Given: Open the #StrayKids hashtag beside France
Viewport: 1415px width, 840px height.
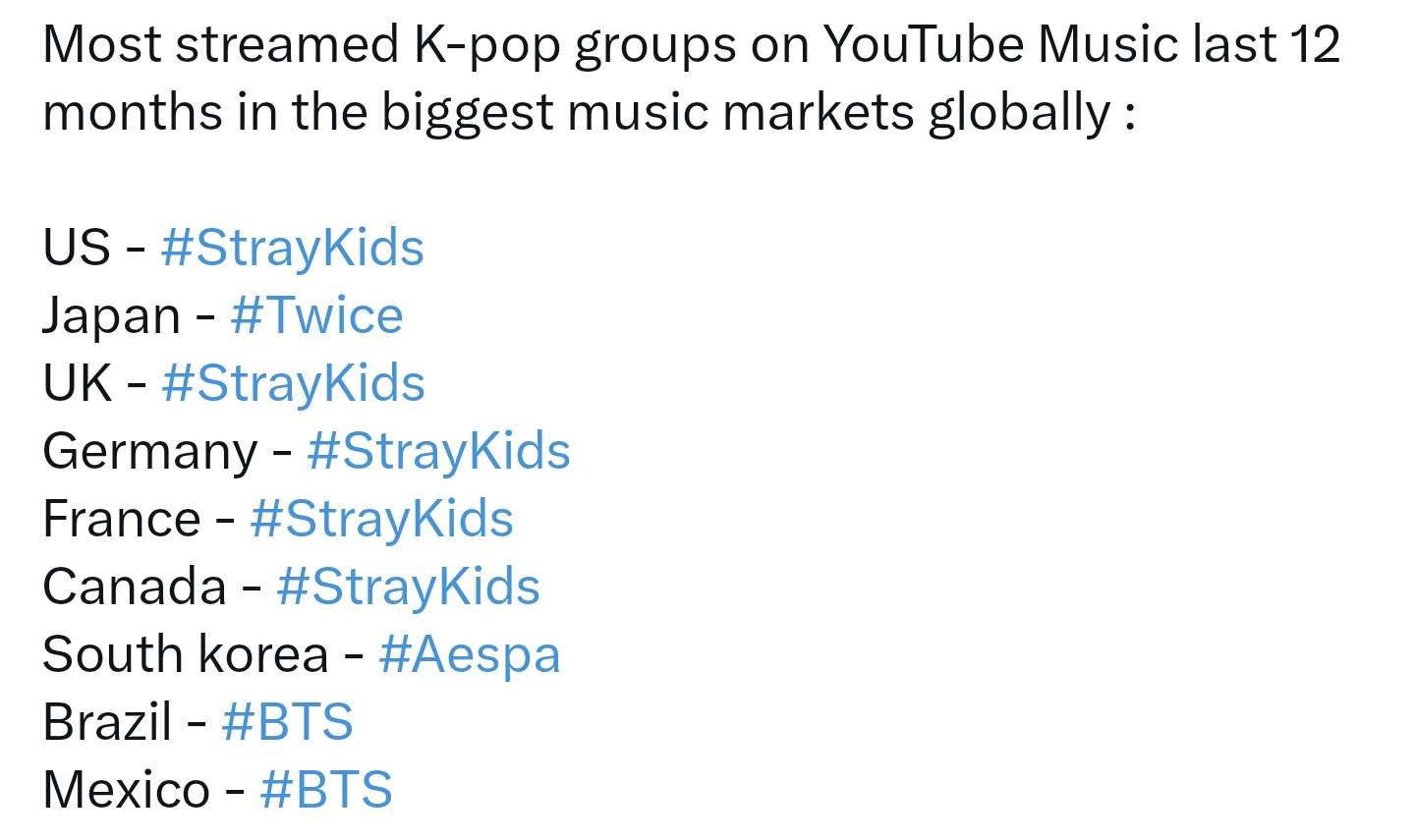Looking at the screenshot, I should [x=382, y=519].
